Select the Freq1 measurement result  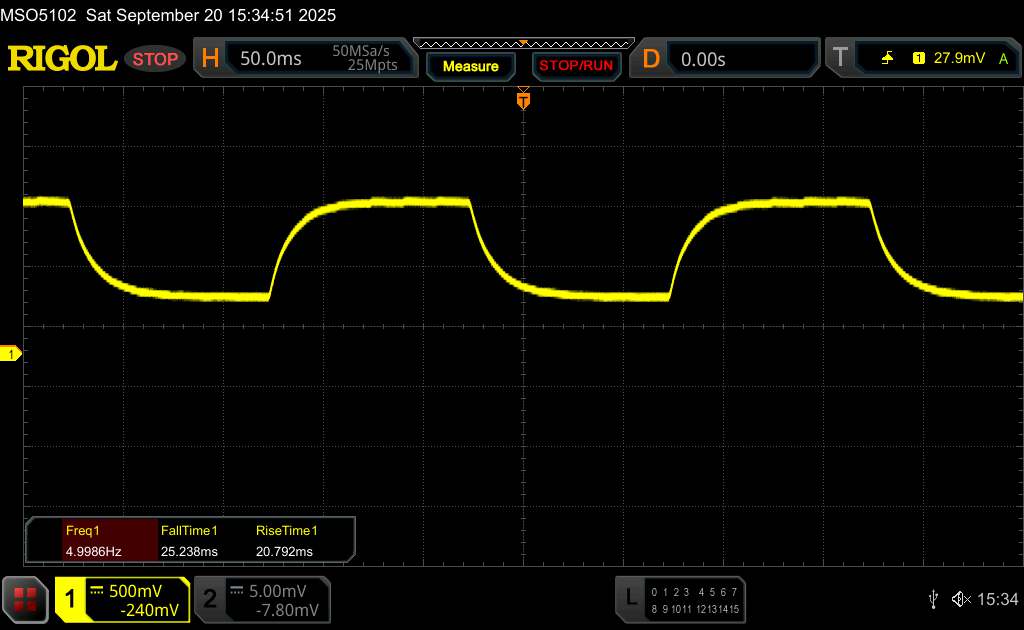point(91,541)
